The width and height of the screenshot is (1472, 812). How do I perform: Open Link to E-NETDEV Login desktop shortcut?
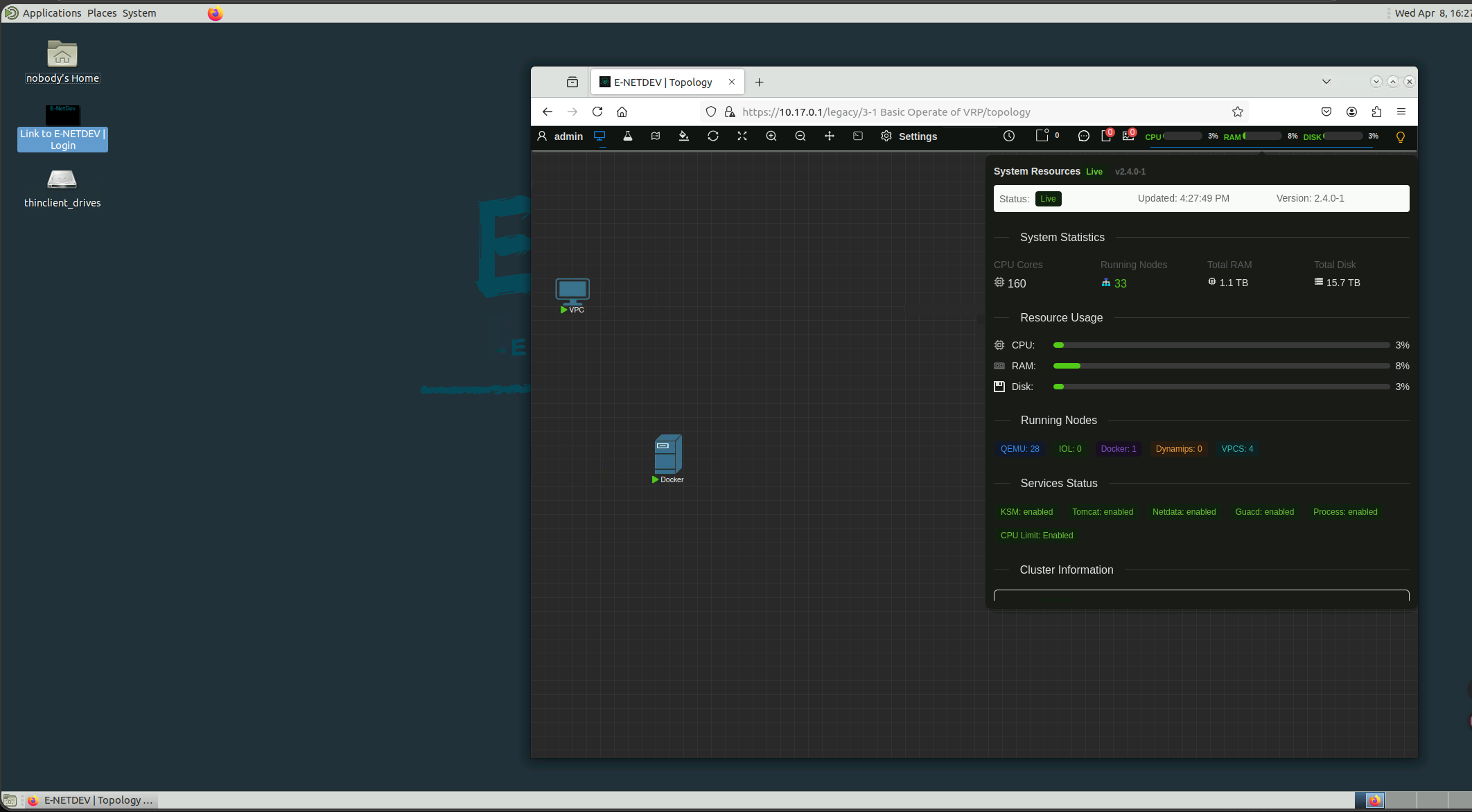click(x=62, y=128)
